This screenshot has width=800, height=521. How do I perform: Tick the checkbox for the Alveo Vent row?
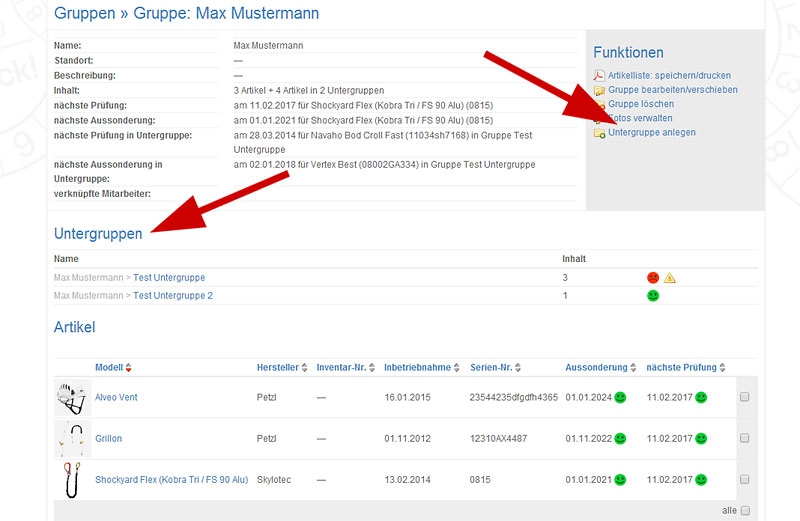pyautogui.click(x=744, y=398)
